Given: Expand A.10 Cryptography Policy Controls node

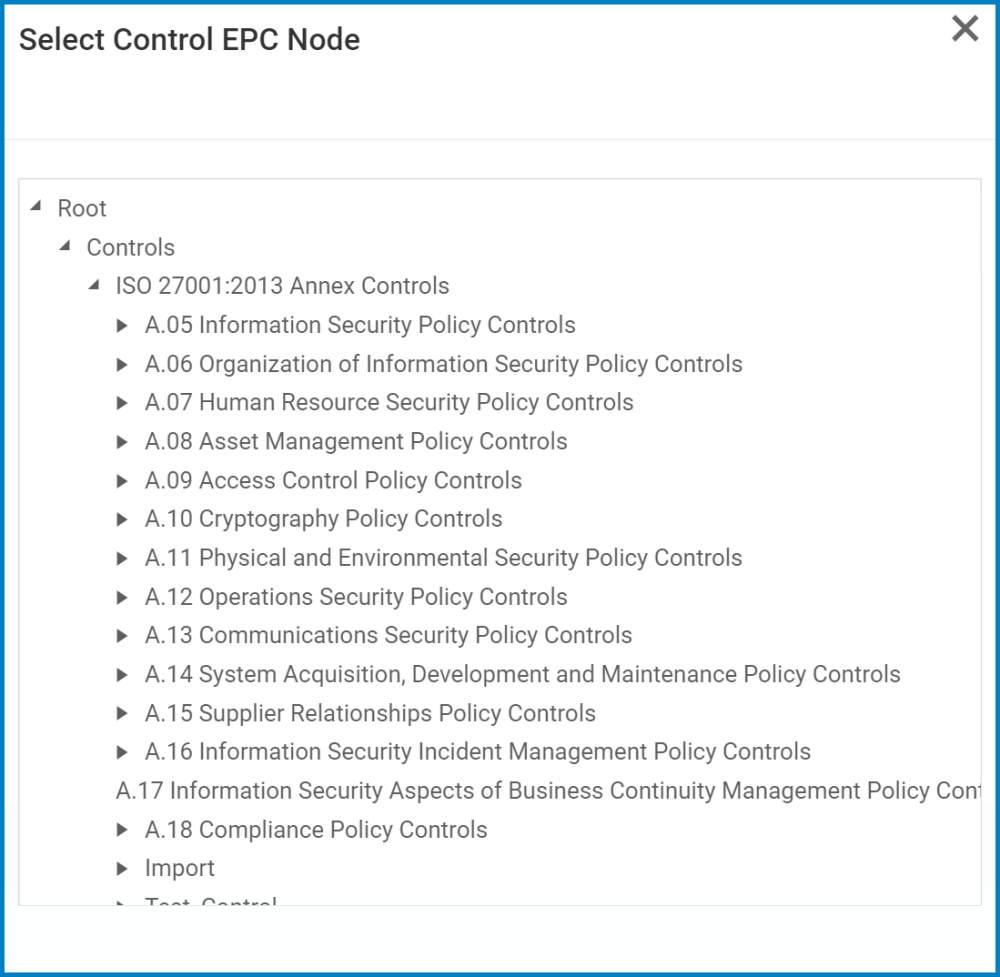Looking at the screenshot, I should (121, 518).
